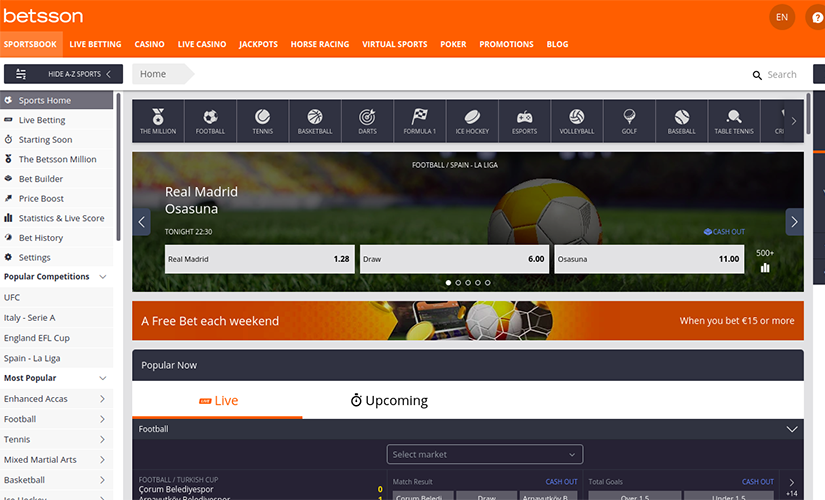Open Virtual Sports in top menu
825x500 pixels.
[x=395, y=44]
